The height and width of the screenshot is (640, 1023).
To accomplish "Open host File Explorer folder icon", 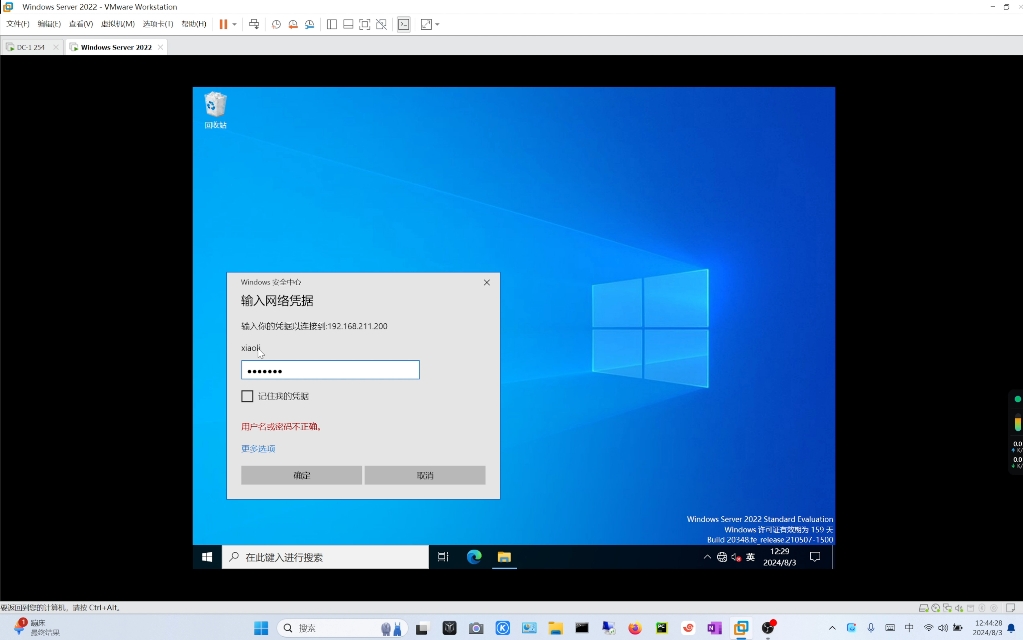I will coord(555,628).
